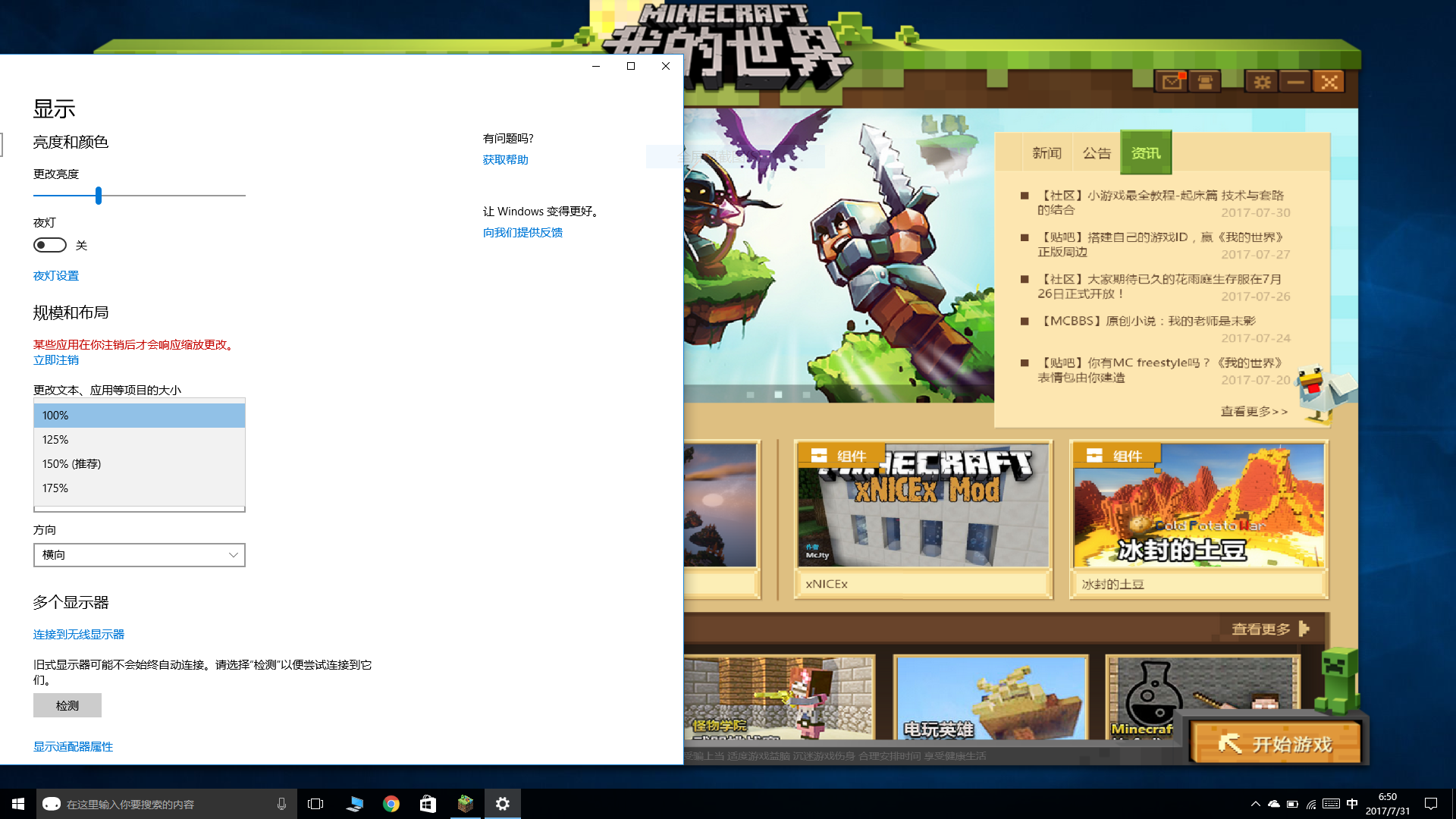
Task: Click 冰封的土豆 caption label
Action: coord(1112,585)
